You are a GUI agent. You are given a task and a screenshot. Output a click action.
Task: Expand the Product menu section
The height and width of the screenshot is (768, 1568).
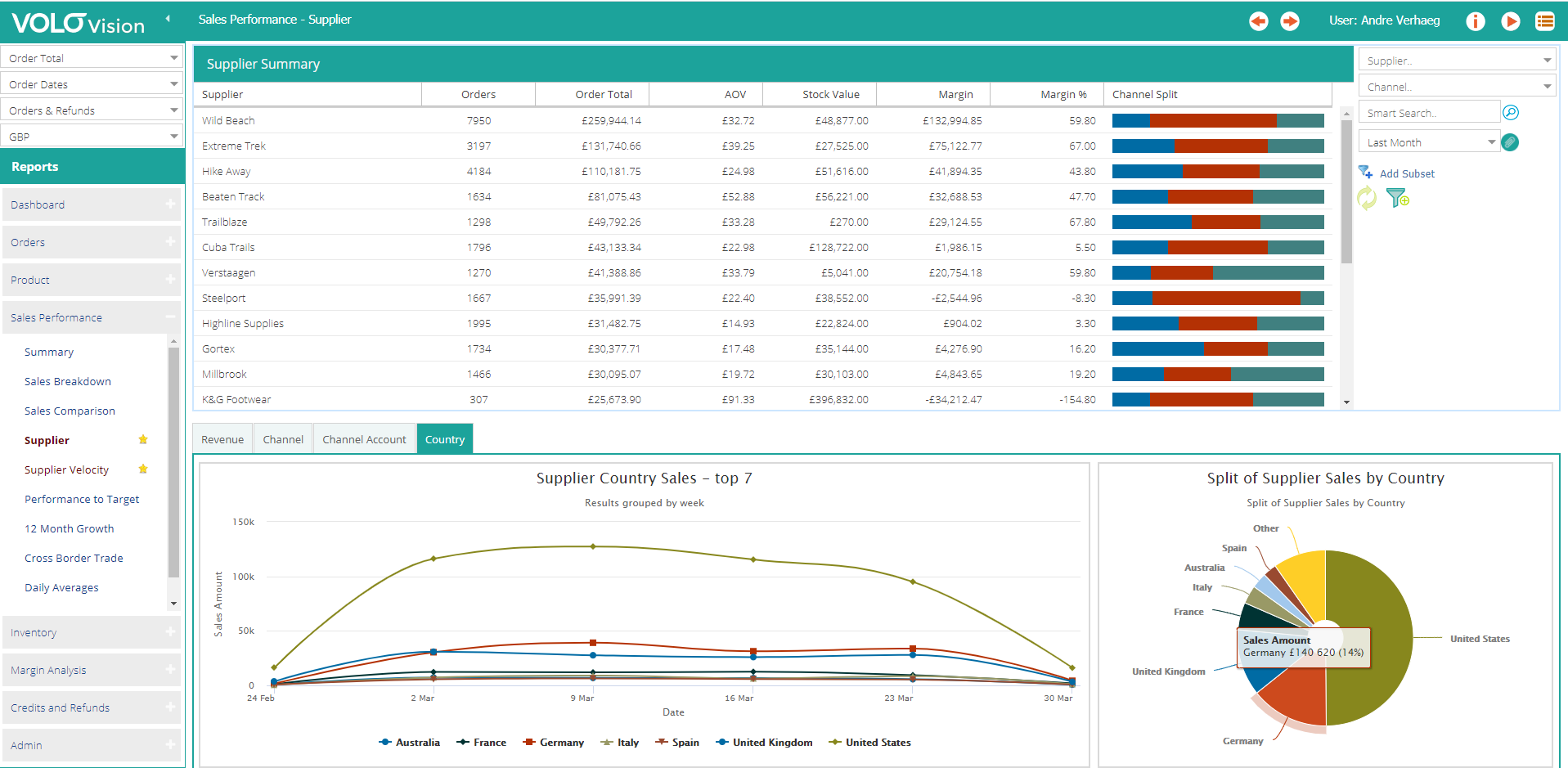[92, 280]
